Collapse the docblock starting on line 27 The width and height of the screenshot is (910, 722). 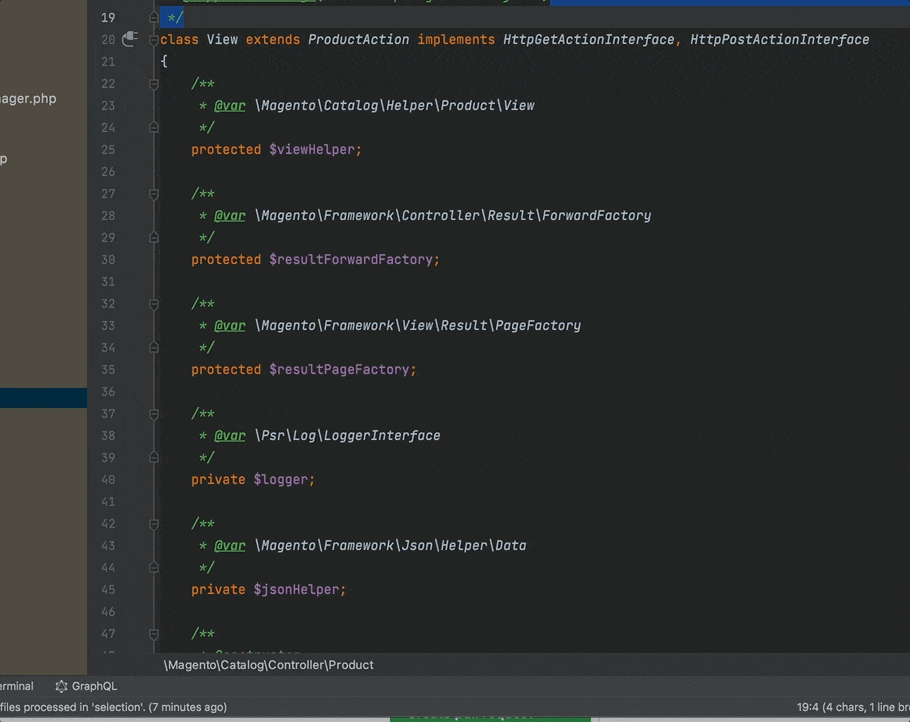click(153, 194)
